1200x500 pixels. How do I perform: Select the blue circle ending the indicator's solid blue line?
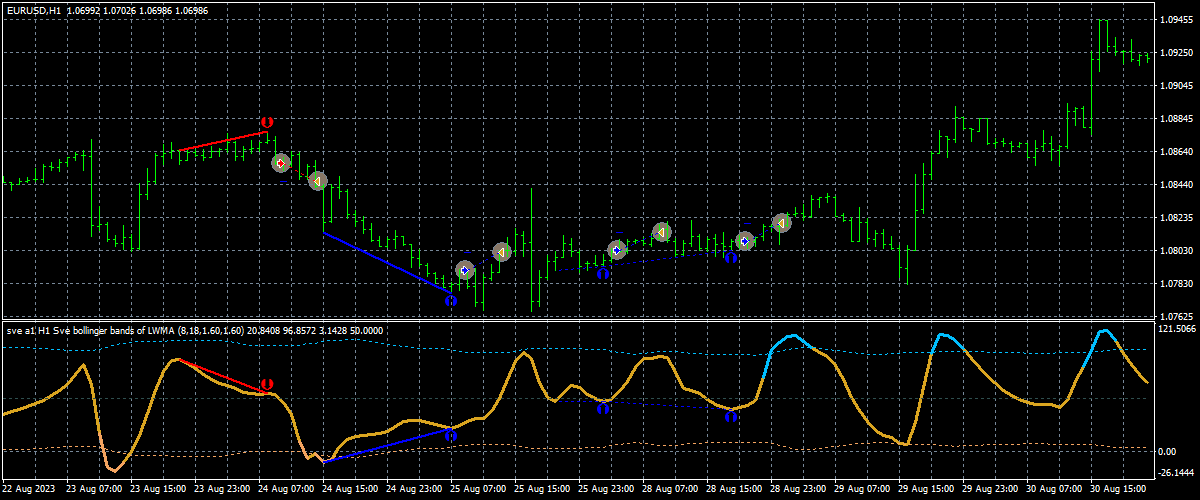[x=450, y=435]
